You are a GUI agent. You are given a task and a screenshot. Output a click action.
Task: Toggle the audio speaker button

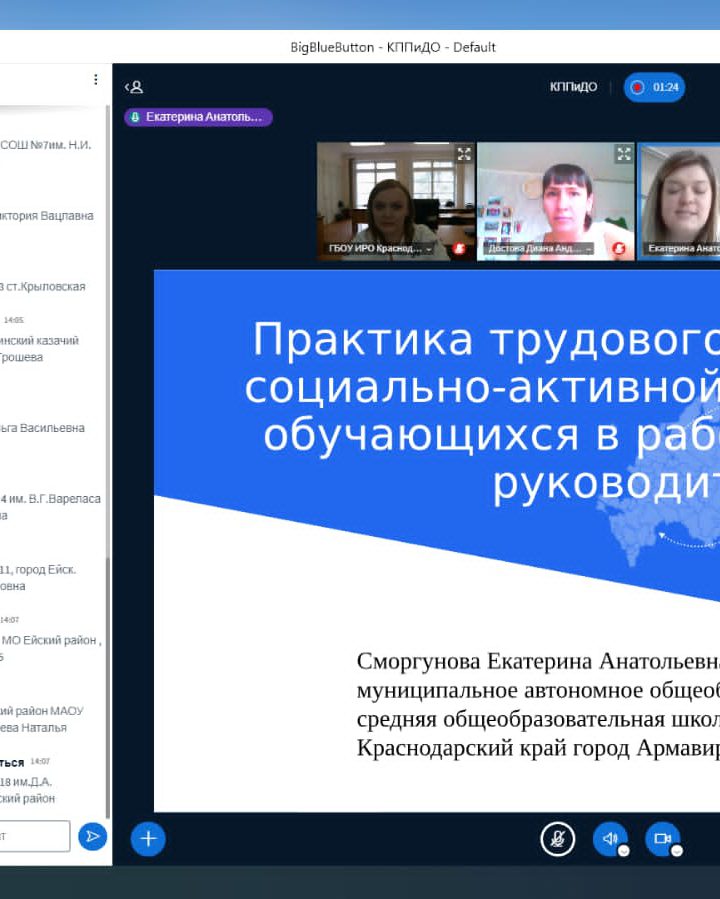(609, 838)
